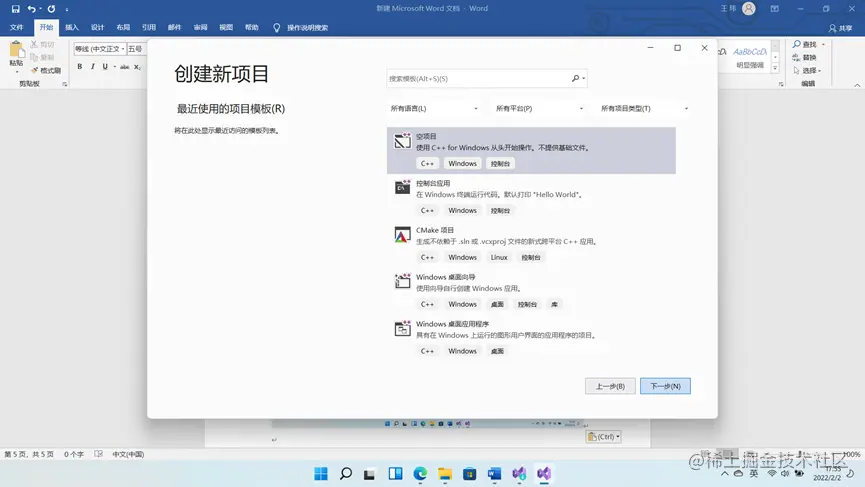
Task: Click the 上一步(B) back button
Action: 610,386
